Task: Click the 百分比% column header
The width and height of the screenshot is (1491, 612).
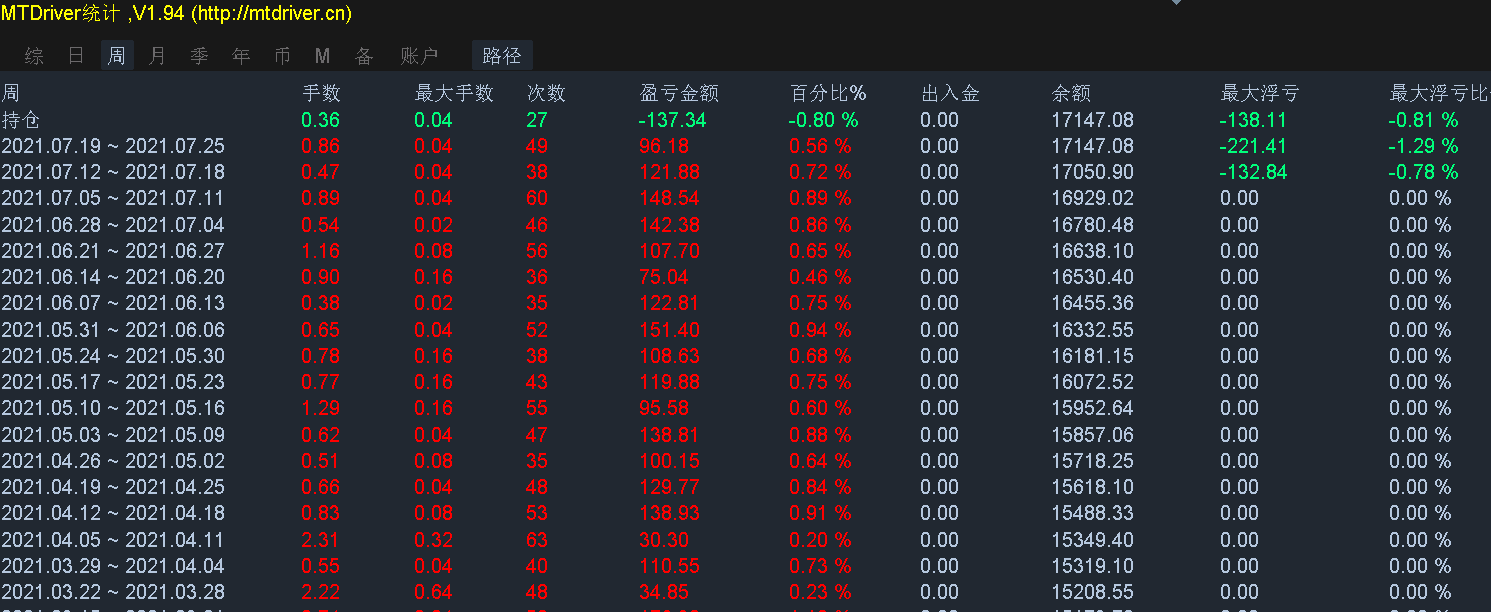Action: (x=828, y=93)
